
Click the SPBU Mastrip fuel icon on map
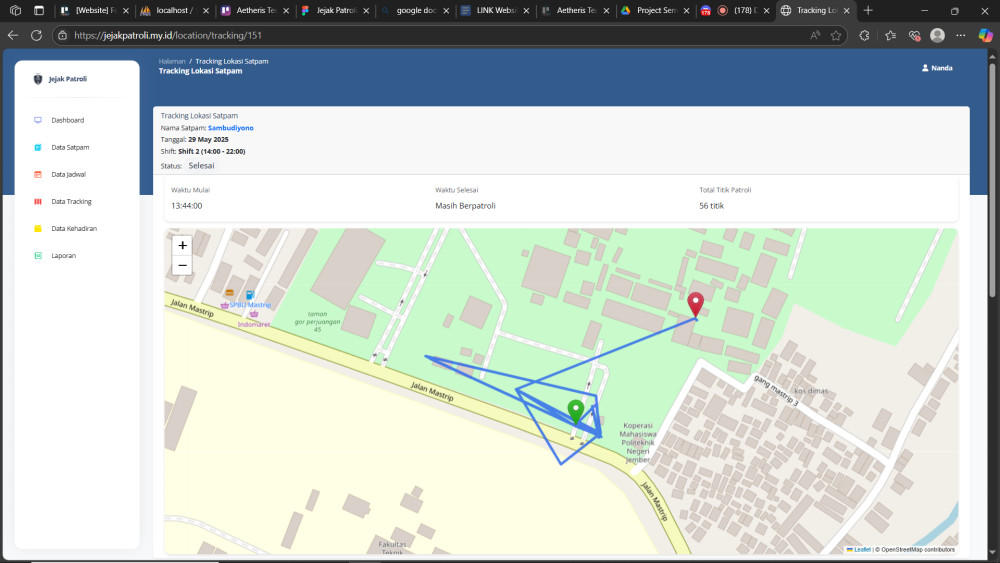[x=251, y=295]
